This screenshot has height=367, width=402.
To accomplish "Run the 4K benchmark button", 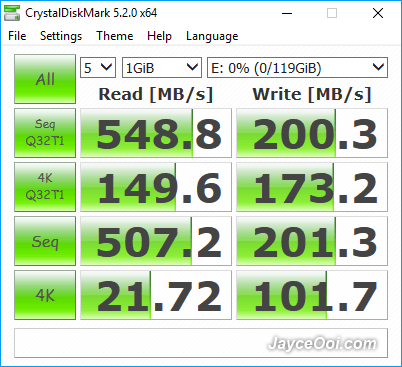I will pos(45,295).
